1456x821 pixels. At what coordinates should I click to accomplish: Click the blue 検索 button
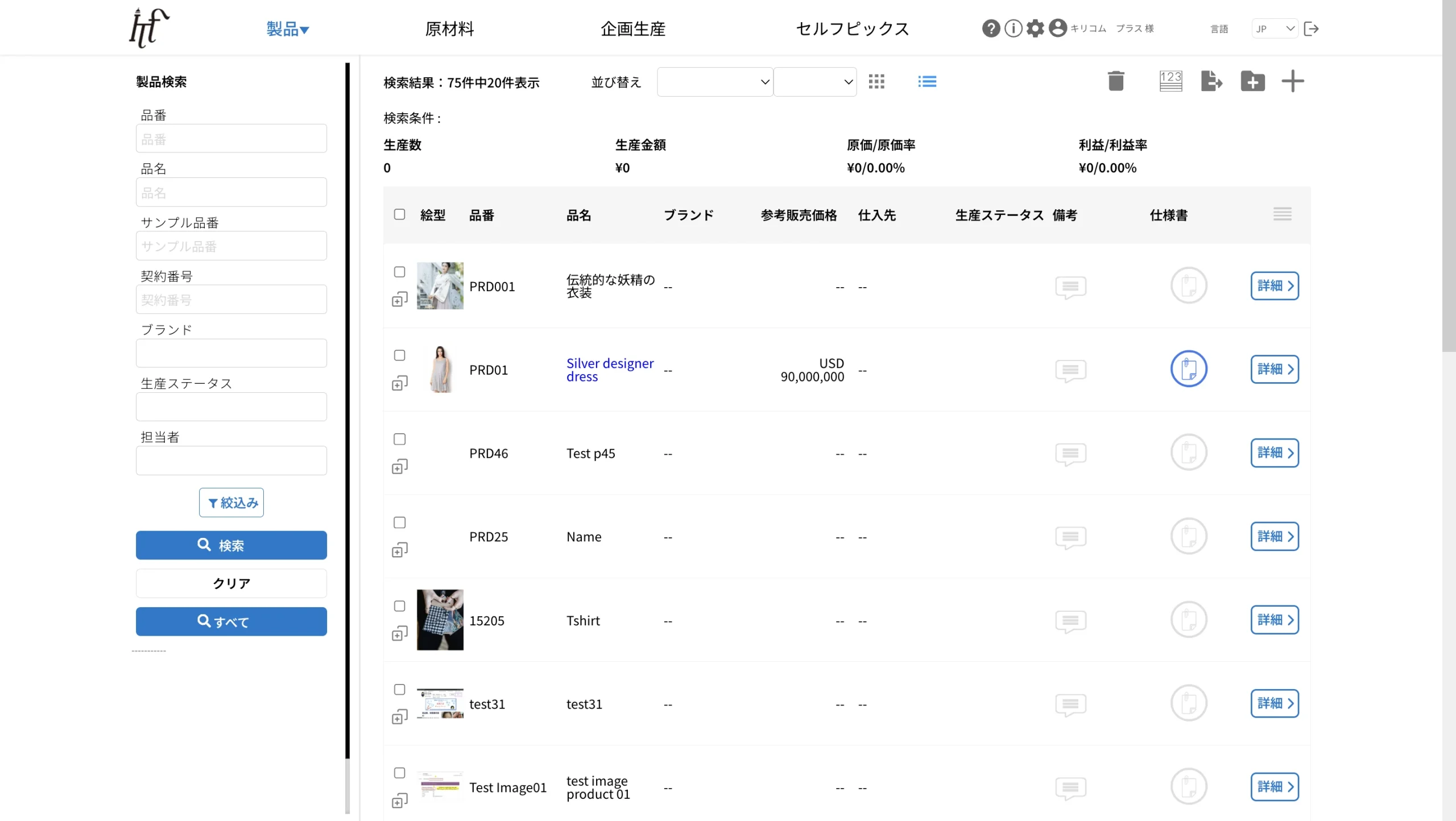tap(231, 545)
